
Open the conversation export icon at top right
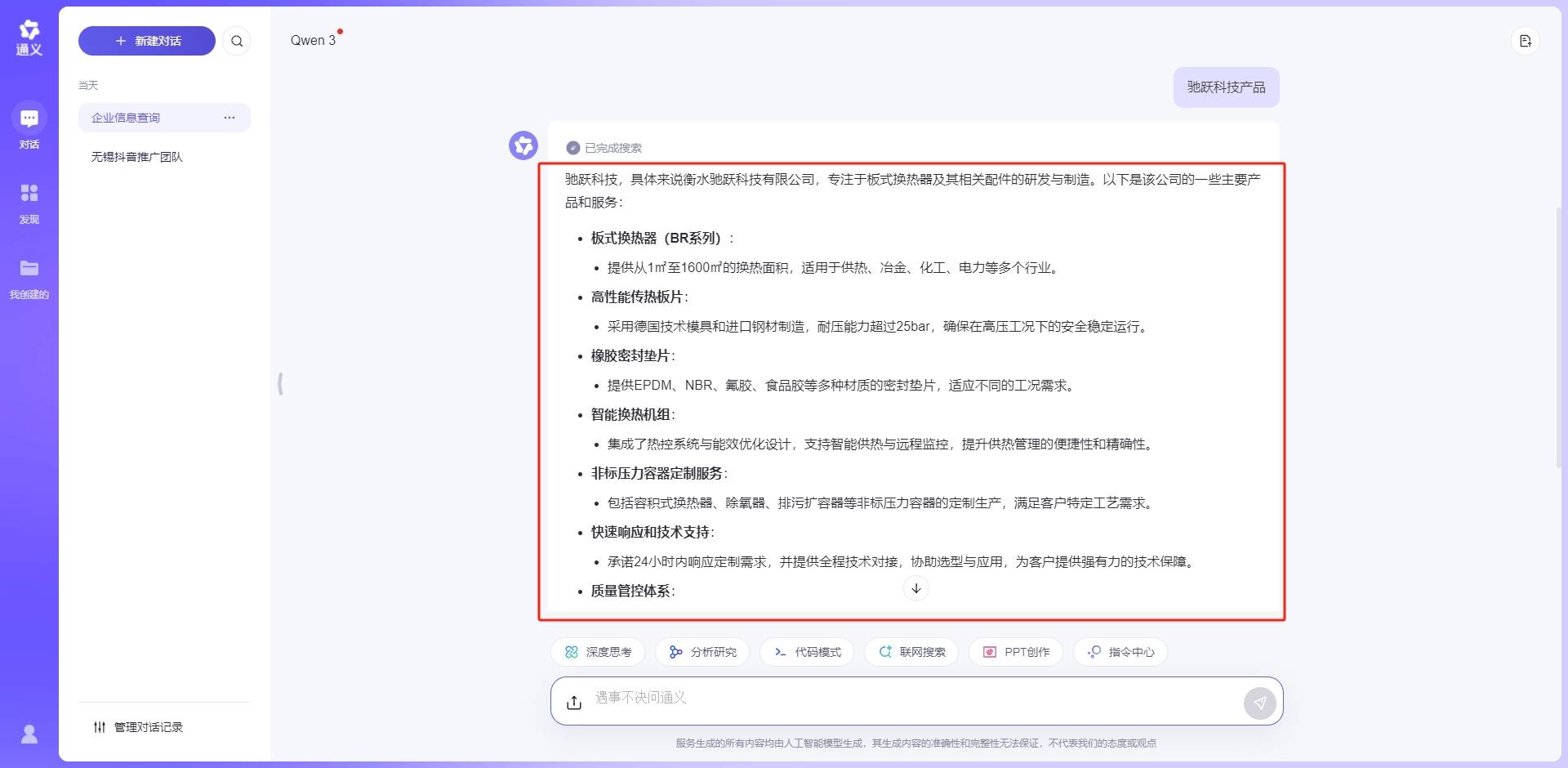(x=1526, y=40)
